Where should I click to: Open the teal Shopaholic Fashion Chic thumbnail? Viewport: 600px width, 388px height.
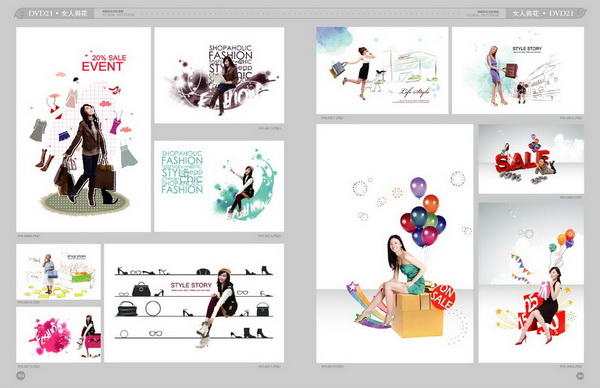click(219, 186)
